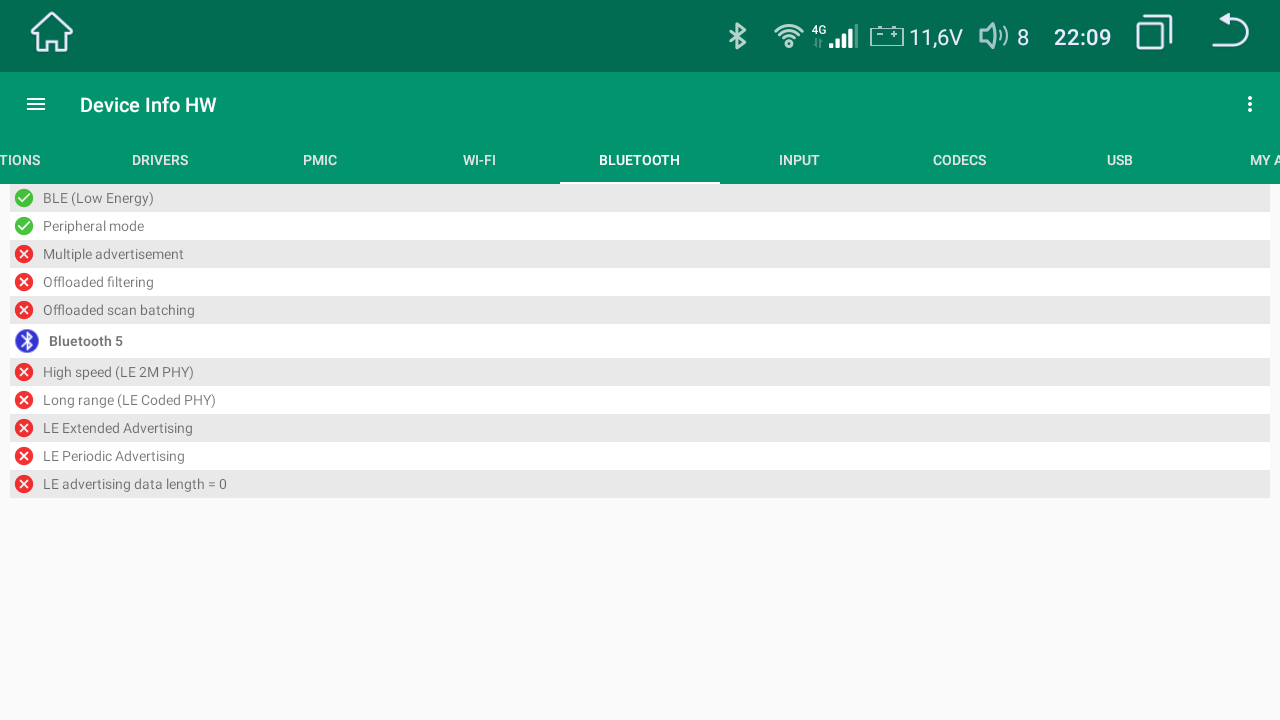Tap red cross icon for Offloaded scan batching
Viewport: 1280px width, 720px height.
24,310
